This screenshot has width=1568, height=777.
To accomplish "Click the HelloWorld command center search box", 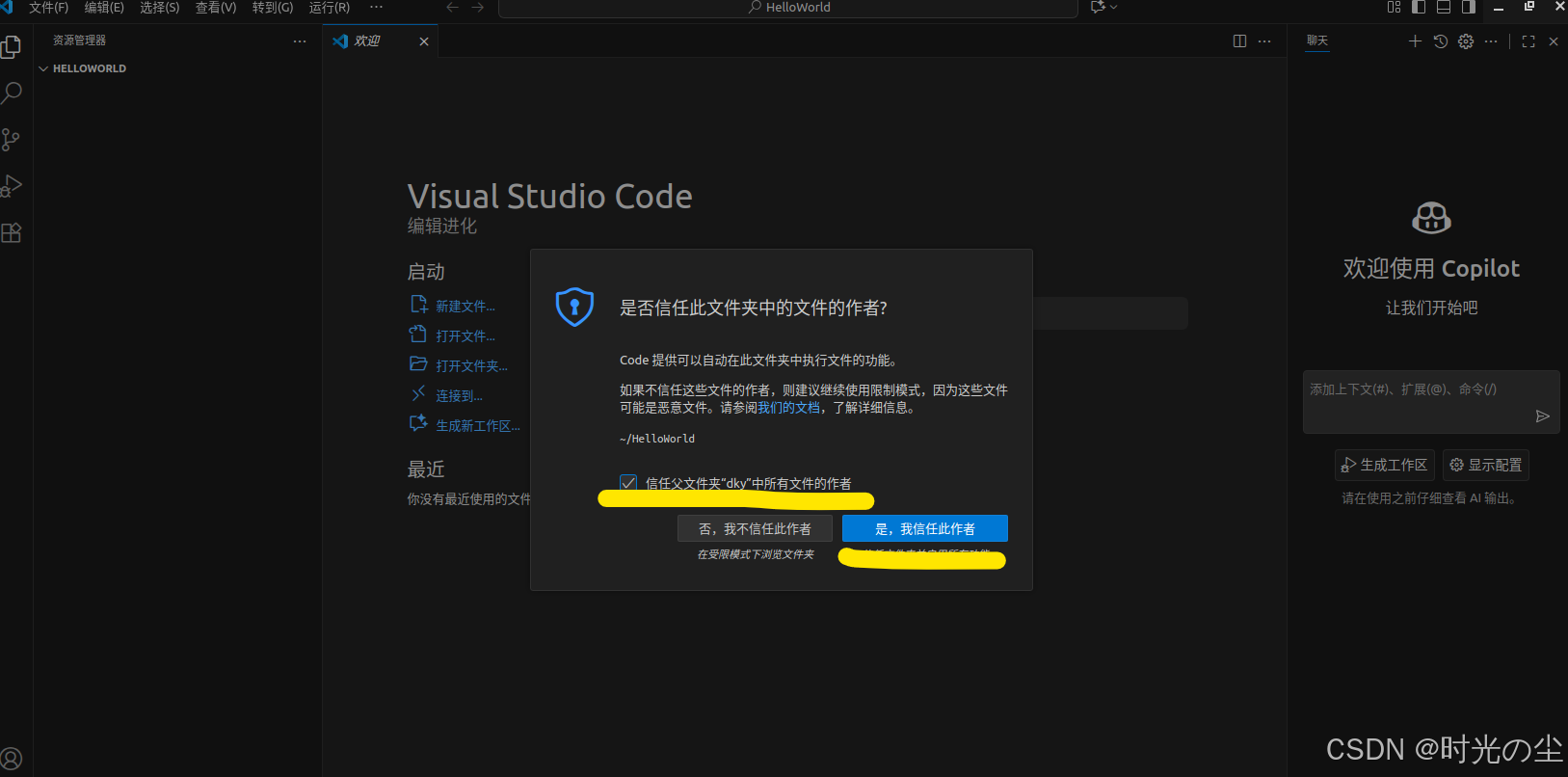I will click(788, 8).
